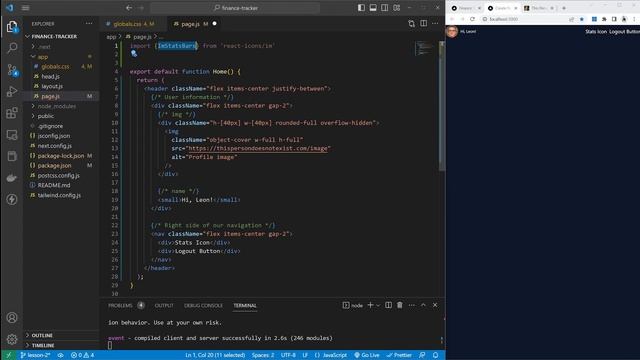Kill terminal with trash icon
640x360 pixels.
point(400,305)
